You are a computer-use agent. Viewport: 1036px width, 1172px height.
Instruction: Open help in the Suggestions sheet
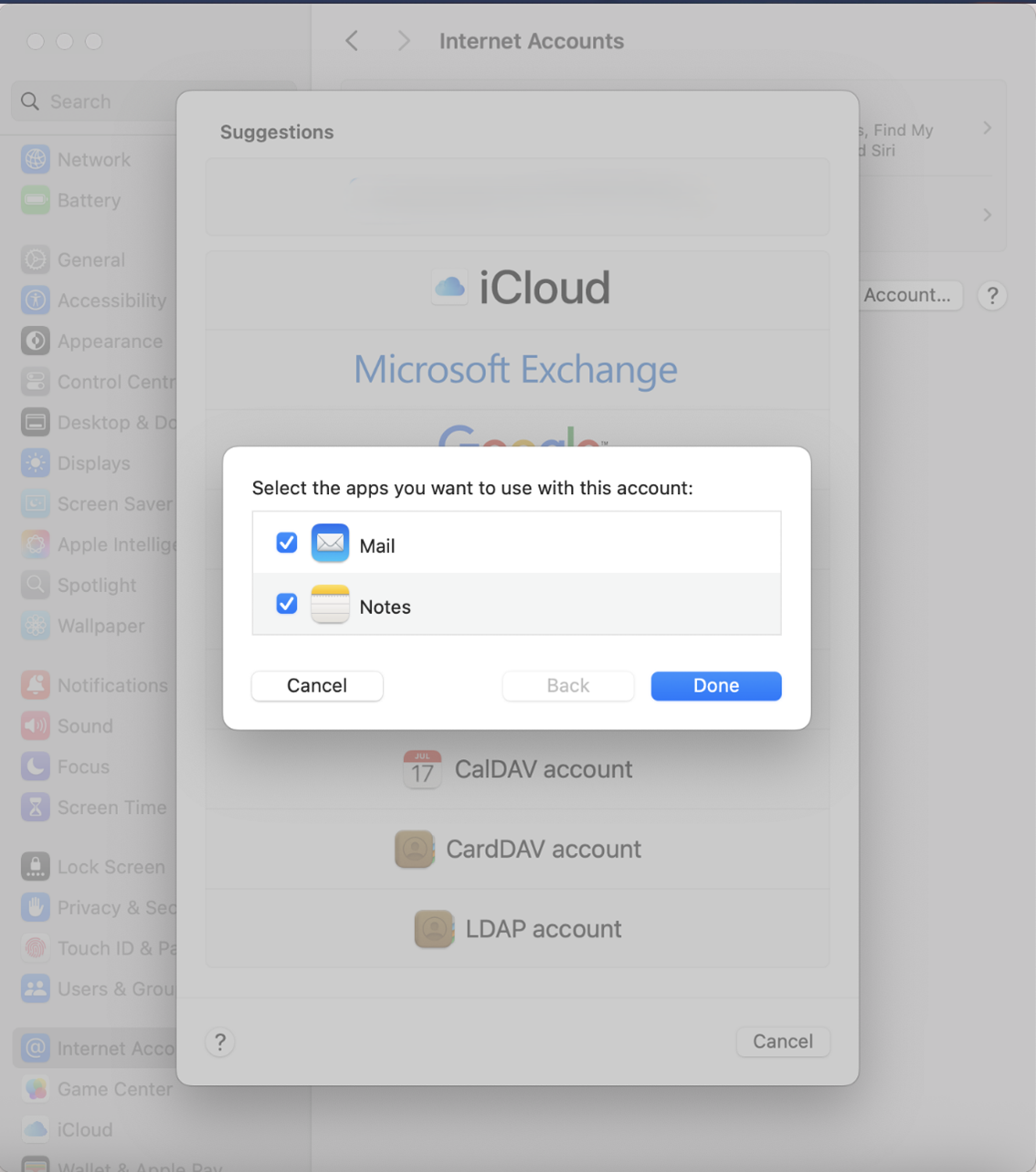[x=220, y=1042]
